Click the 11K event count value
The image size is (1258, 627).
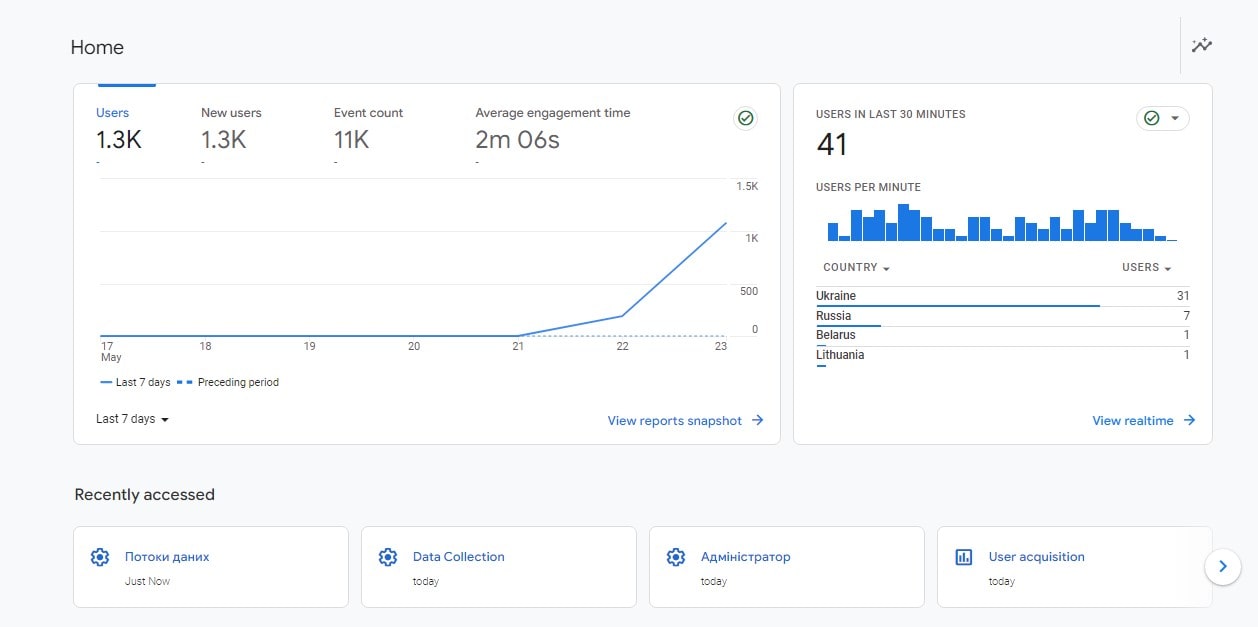coord(351,140)
